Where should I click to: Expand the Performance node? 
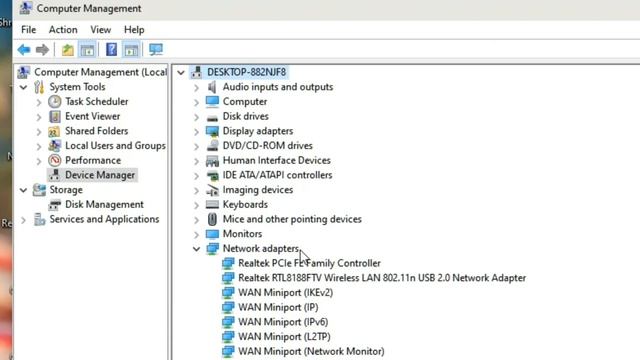point(39,161)
